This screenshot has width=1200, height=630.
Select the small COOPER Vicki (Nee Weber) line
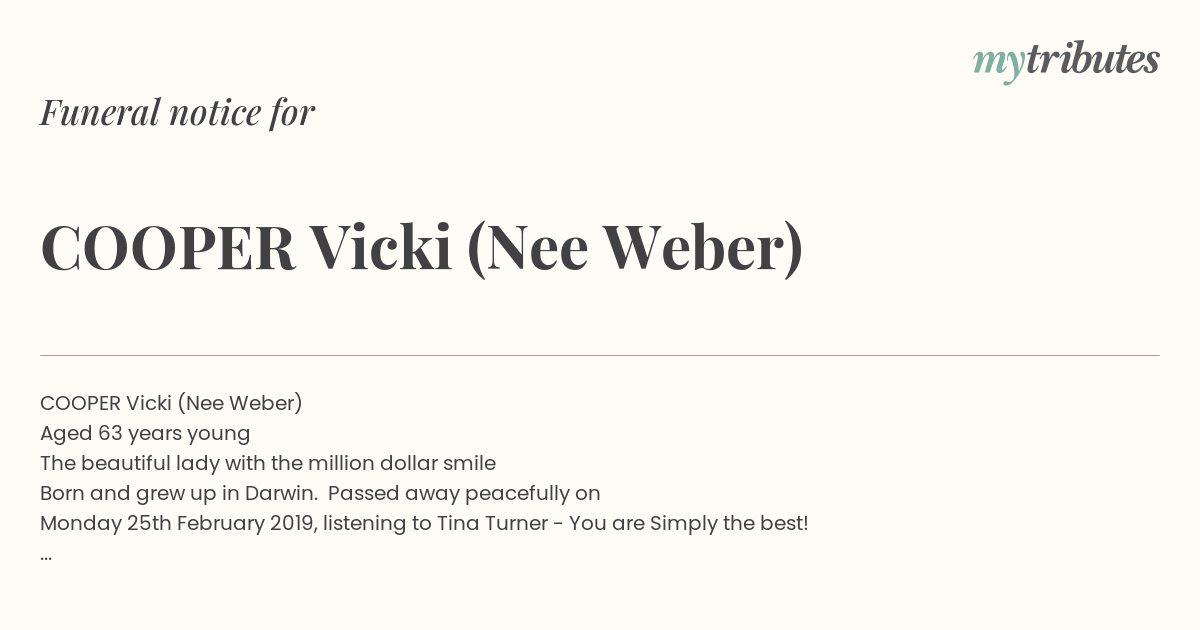(x=171, y=403)
